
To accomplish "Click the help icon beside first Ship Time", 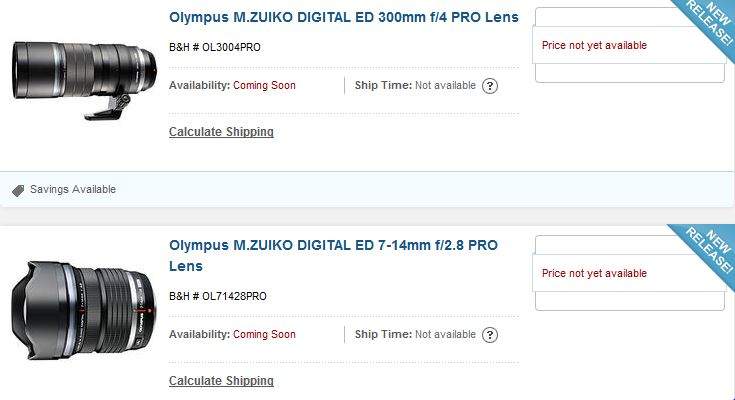I will (x=490, y=86).
